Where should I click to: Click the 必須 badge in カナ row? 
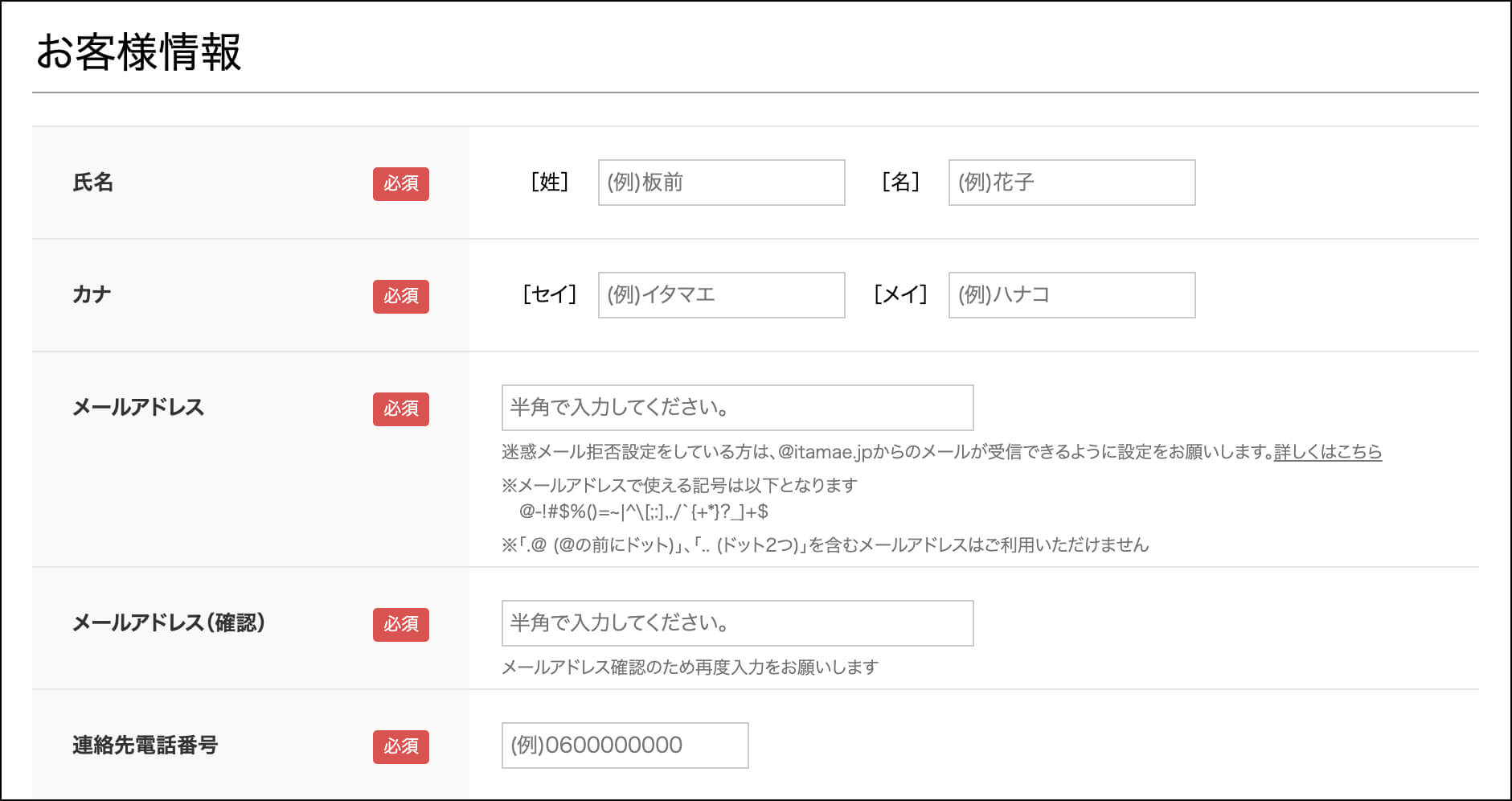pyautogui.click(x=400, y=296)
